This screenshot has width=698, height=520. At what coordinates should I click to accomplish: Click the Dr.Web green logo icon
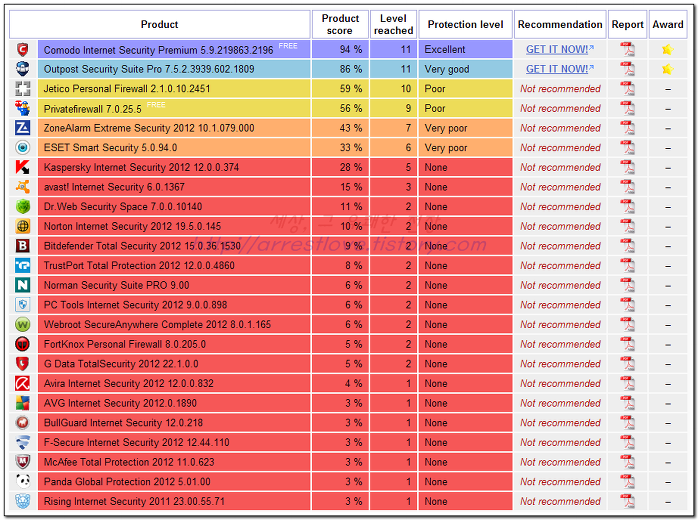point(23,207)
